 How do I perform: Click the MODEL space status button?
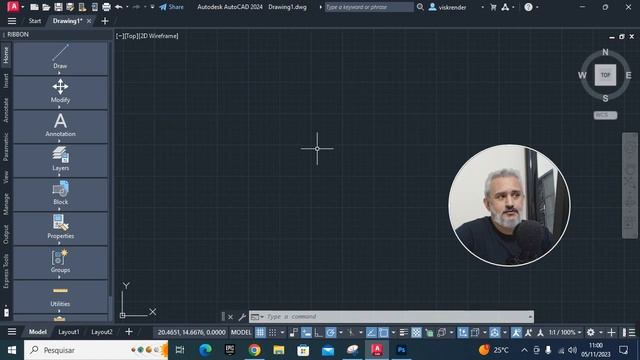[241, 332]
